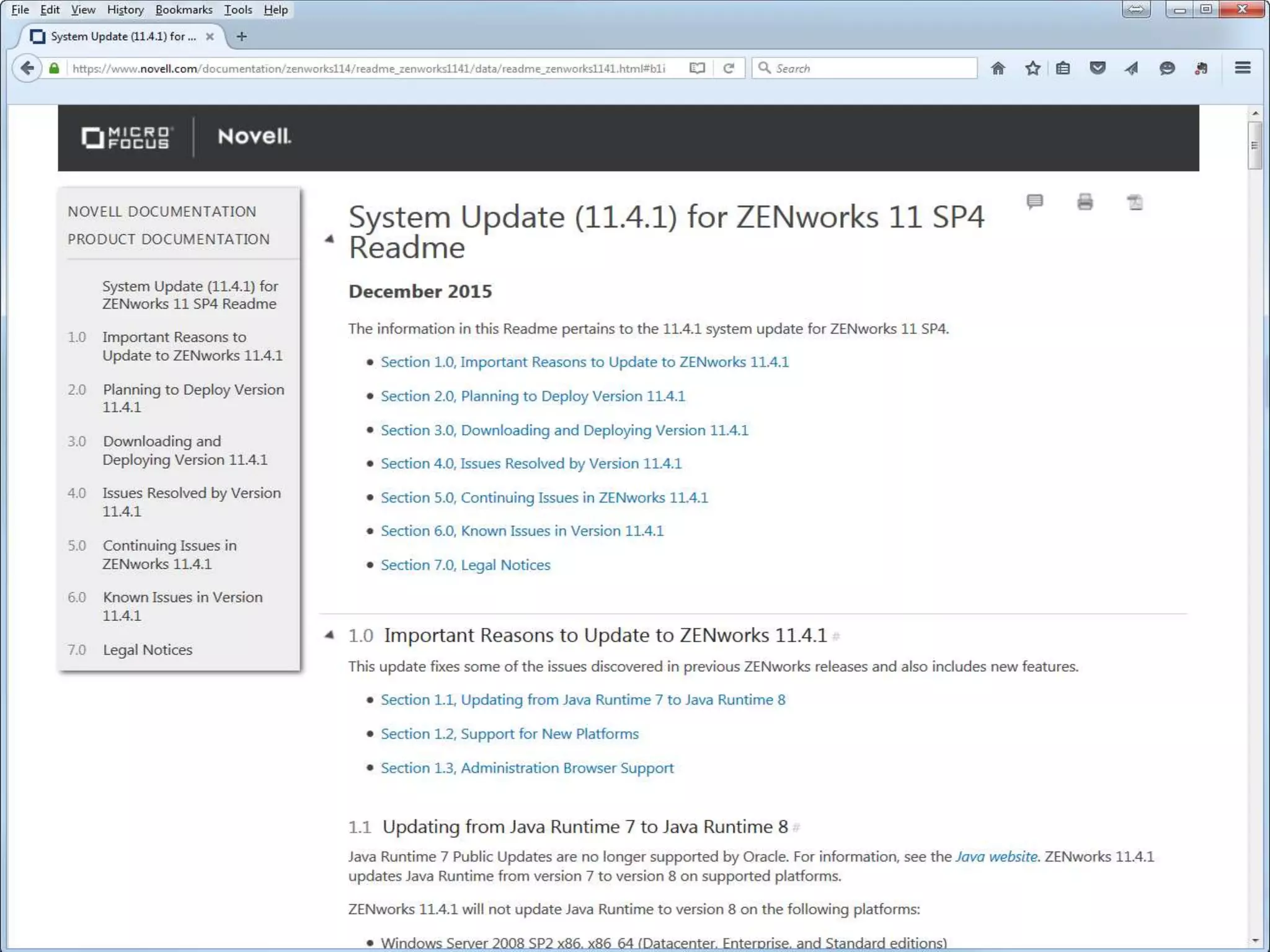Print the Readme using the printer icon
The width and height of the screenshot is (1270, 952).
pyautogui.click(x=1085, y=202)
